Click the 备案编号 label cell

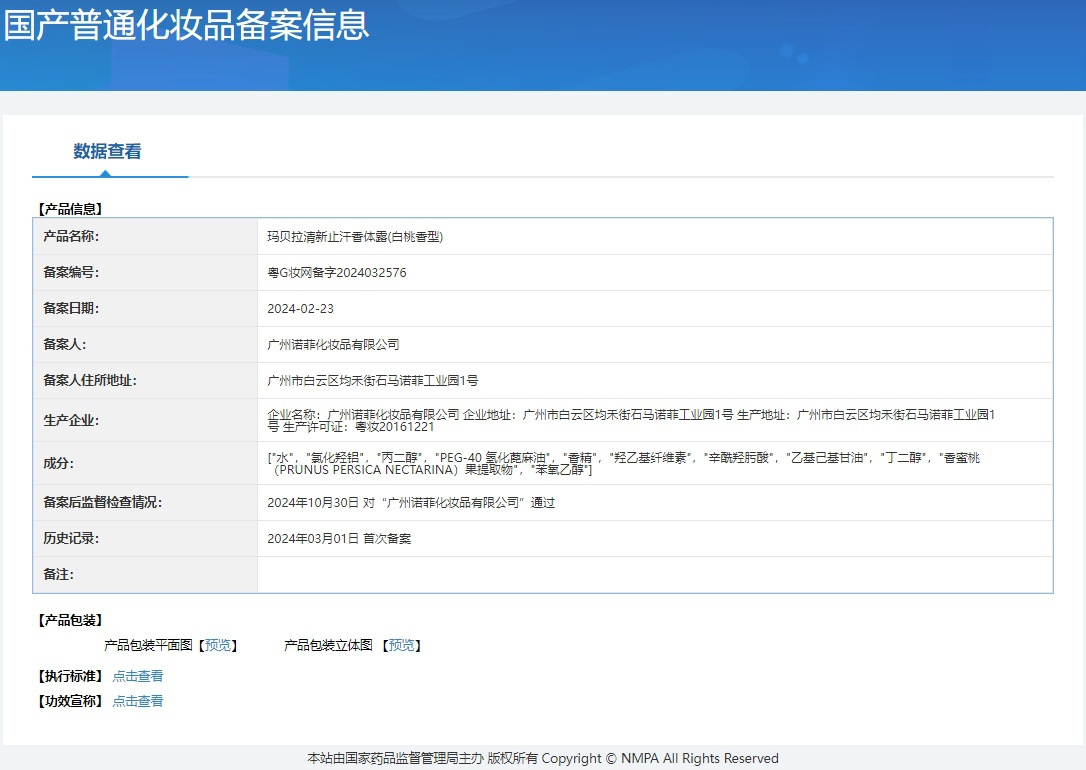[x=145, y=272]
